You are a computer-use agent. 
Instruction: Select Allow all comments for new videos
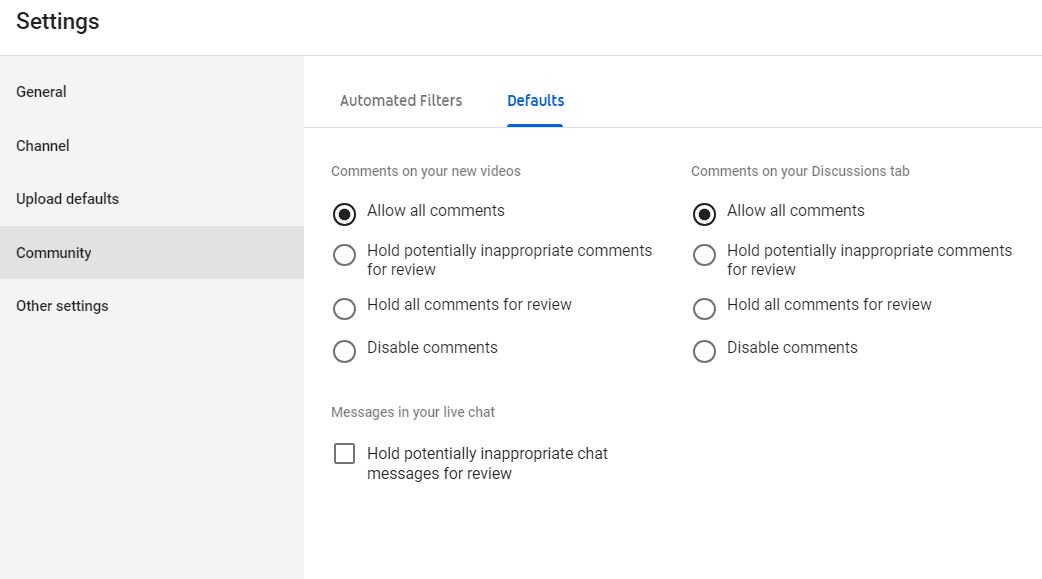[x=344, y=215]
